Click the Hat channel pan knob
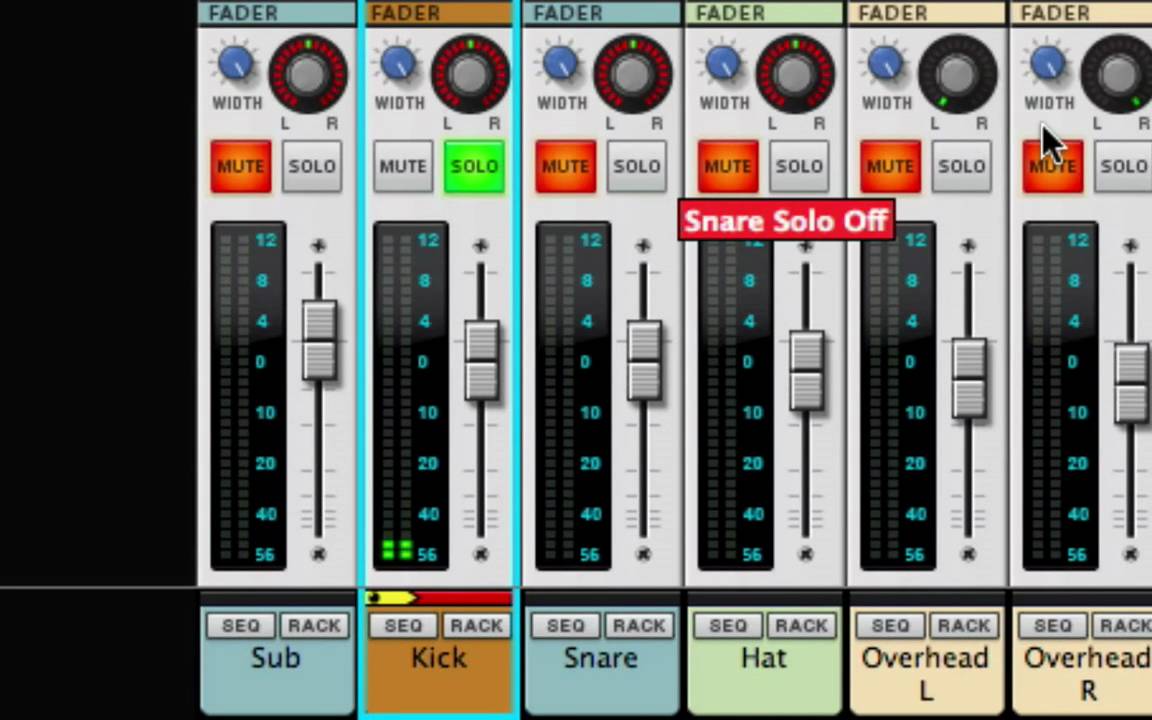Screen dimensions: 1152x720 795,73
